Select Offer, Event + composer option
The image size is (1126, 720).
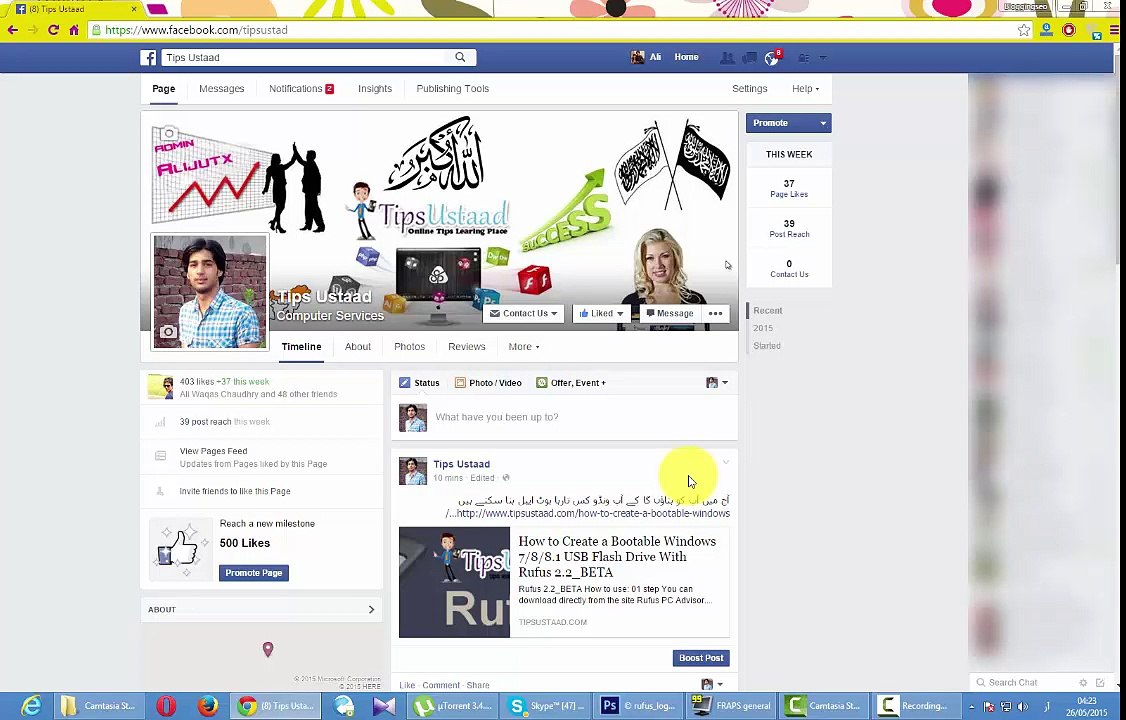571,383
